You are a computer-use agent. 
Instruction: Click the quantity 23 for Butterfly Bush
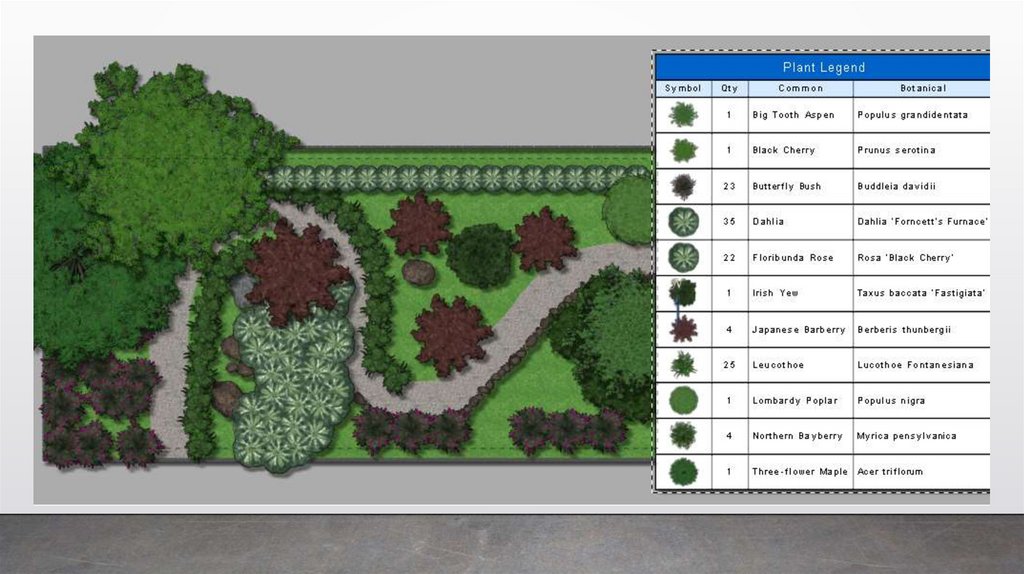[729, 187]
